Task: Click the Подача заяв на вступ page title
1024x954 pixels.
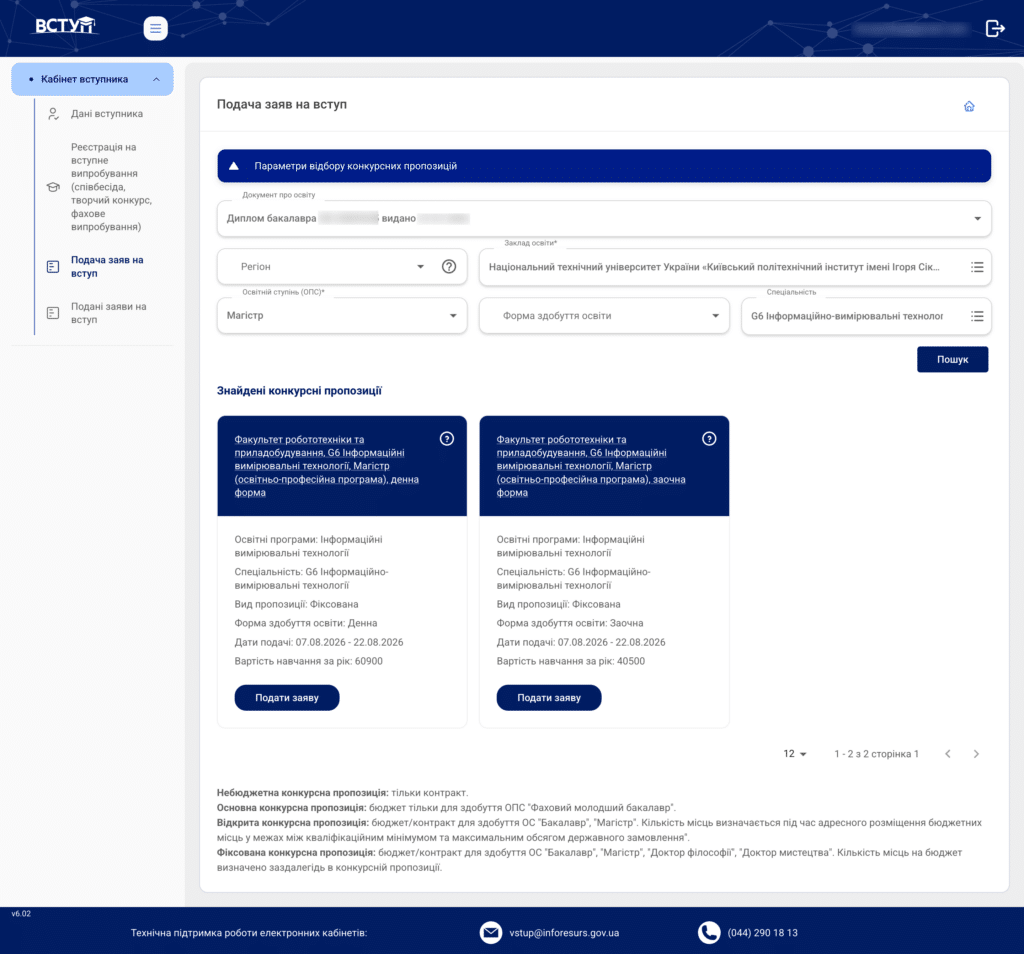Action: coord(281,104)
